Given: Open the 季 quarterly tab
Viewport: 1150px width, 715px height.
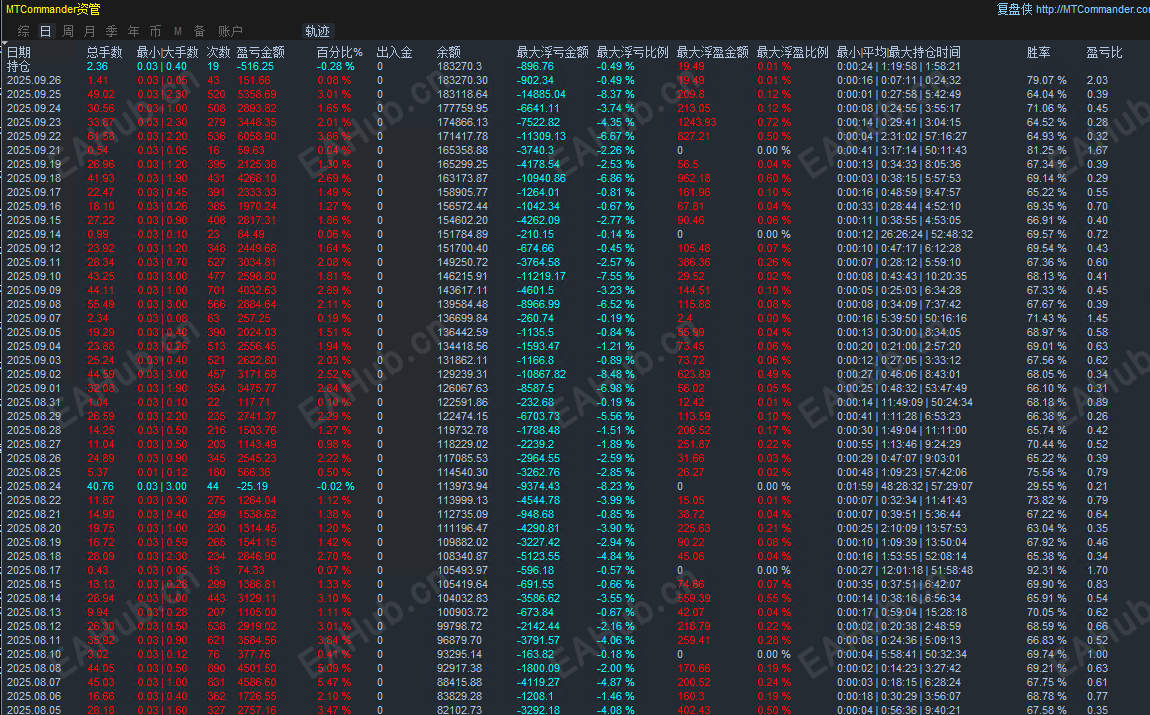Looking at the screenshot, I should [x=111, y=32].
